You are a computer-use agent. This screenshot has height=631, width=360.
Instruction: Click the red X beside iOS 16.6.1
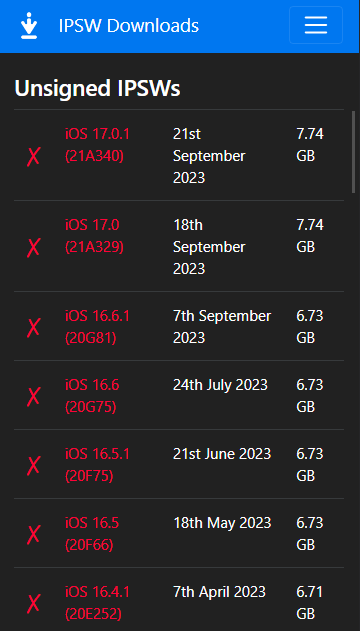pyautogui.click(x=33, y=327)
